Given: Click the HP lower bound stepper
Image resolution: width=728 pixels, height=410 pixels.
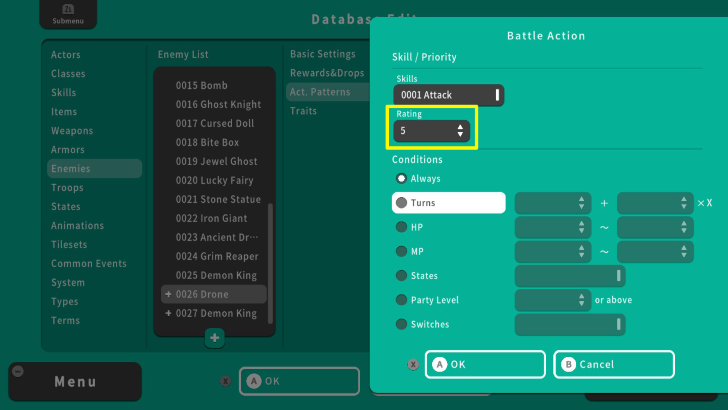Looking at the screenshot, I should coord(553,227).
